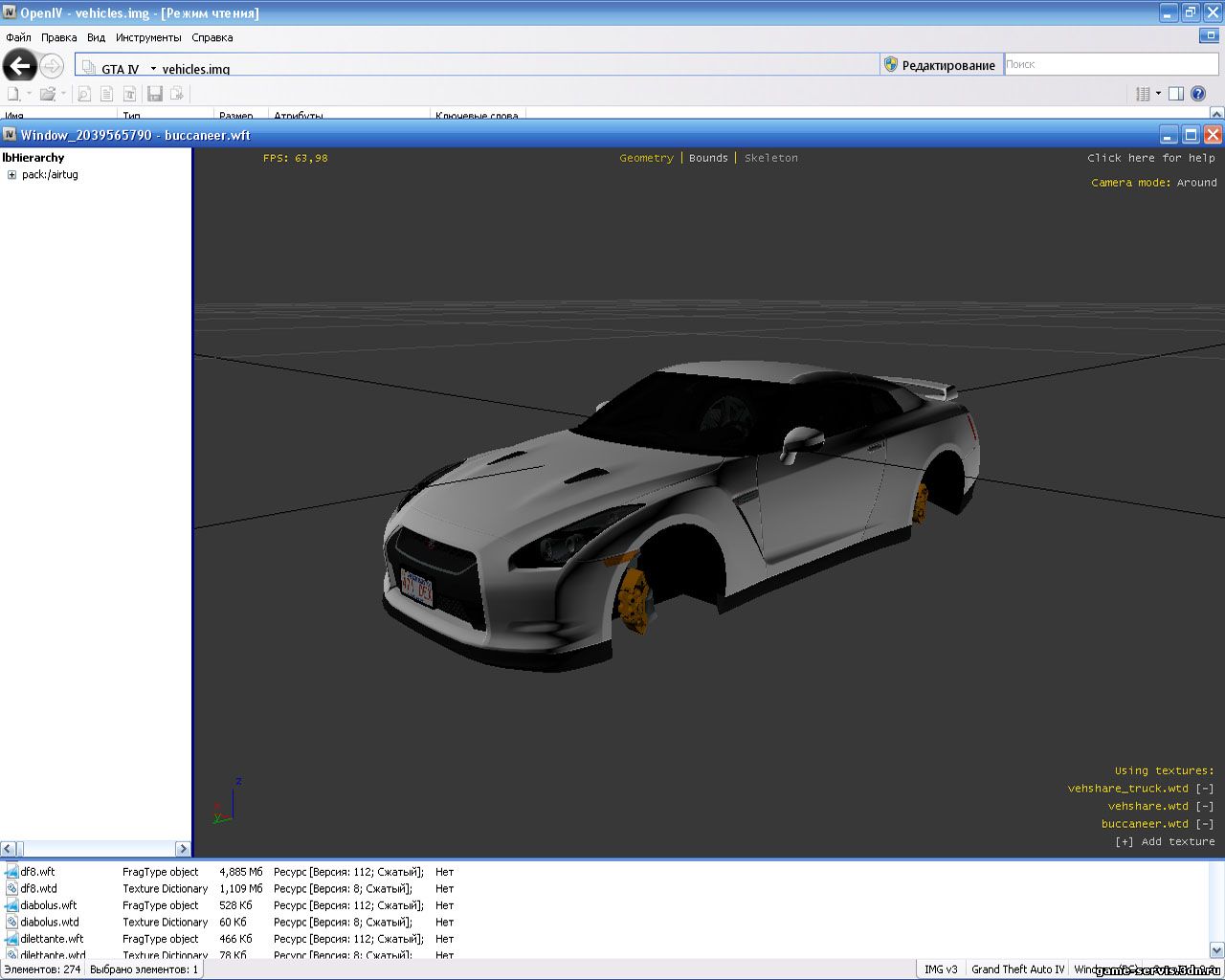Click the forward navigation arrow
Viewport: 1225px width, 980px height.
pyautogui.click(x=52, y=66)
